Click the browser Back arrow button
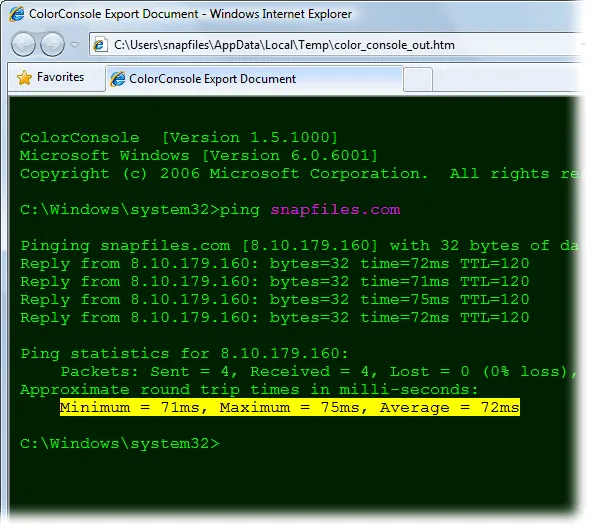Screen dimensions: 589x527 tap(23, 44)
